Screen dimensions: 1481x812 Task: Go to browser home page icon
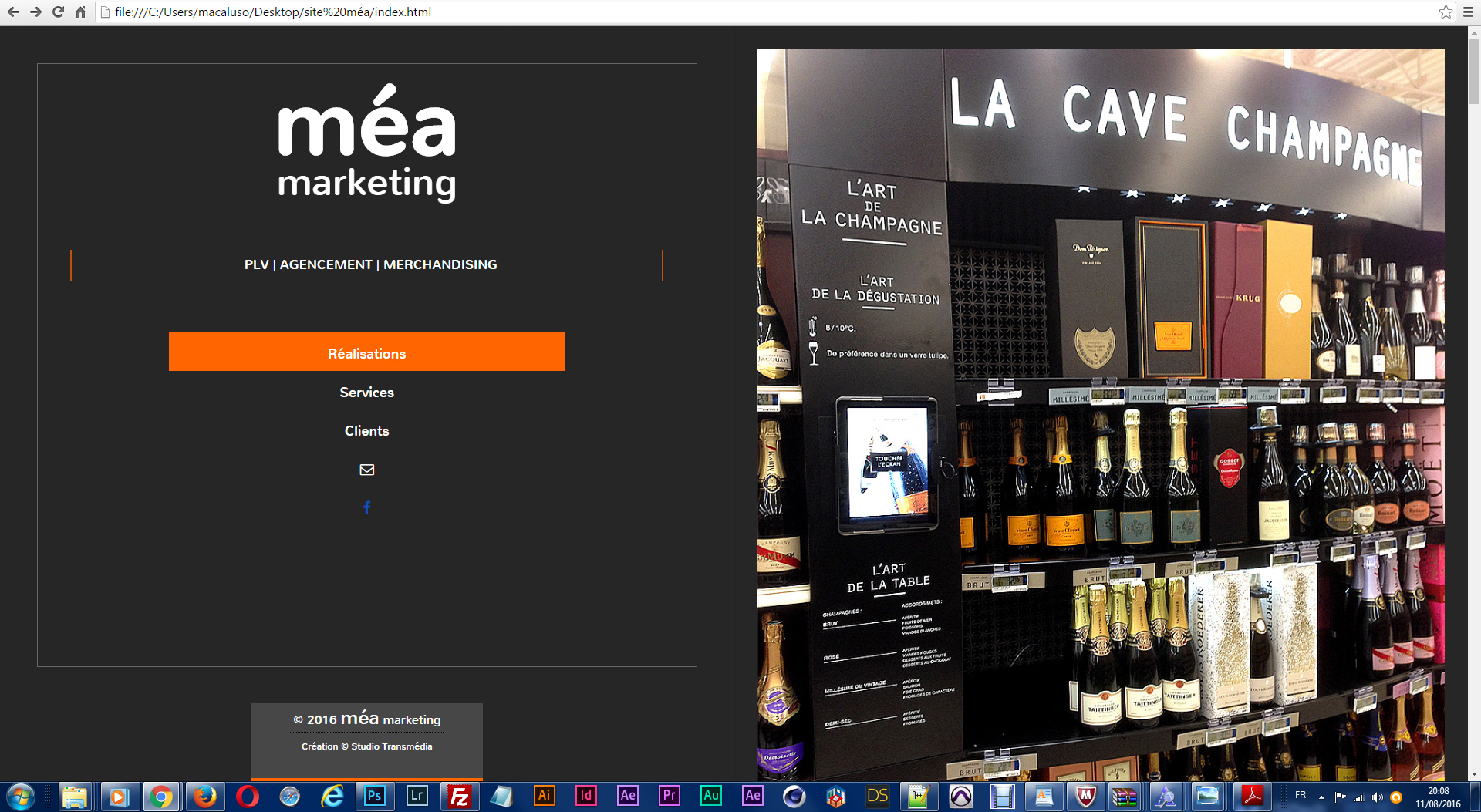tap(80, 12)
